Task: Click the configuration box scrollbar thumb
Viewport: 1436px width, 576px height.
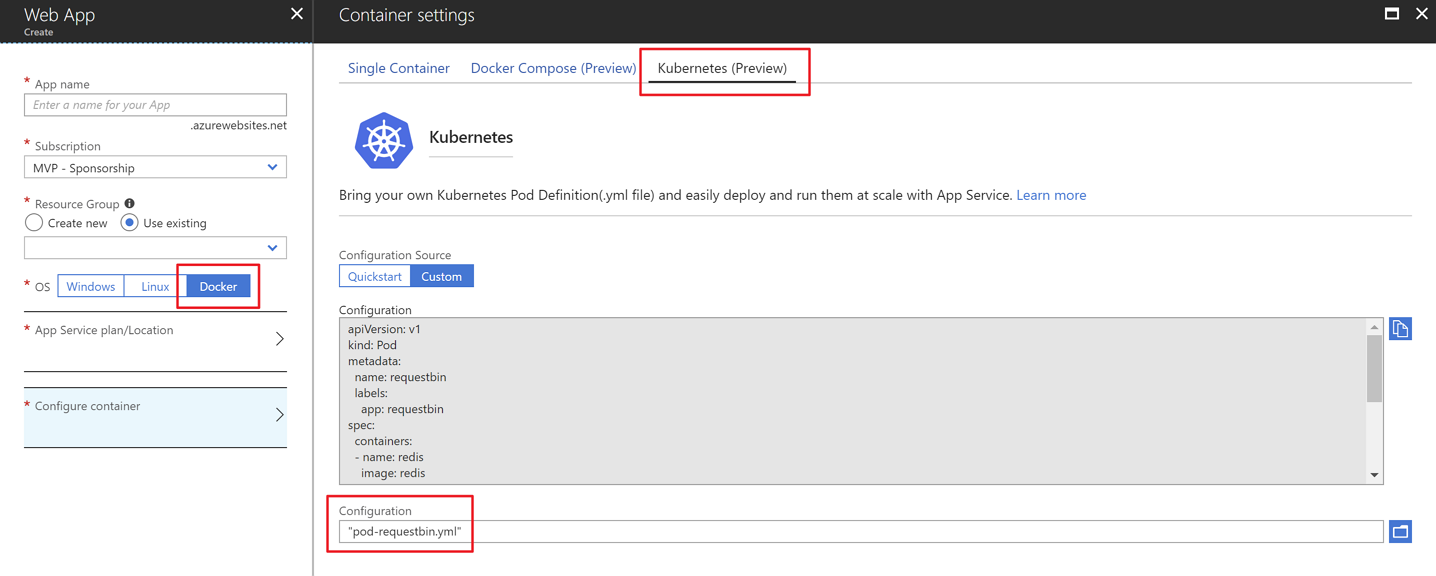Action: point(1374,368)
